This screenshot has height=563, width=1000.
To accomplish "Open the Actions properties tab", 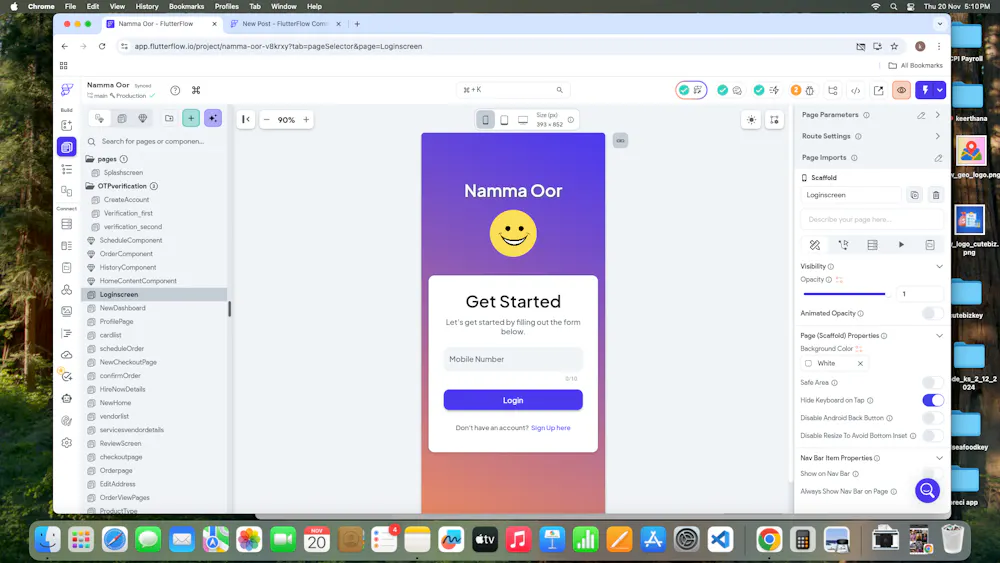I will coord(843,245).
